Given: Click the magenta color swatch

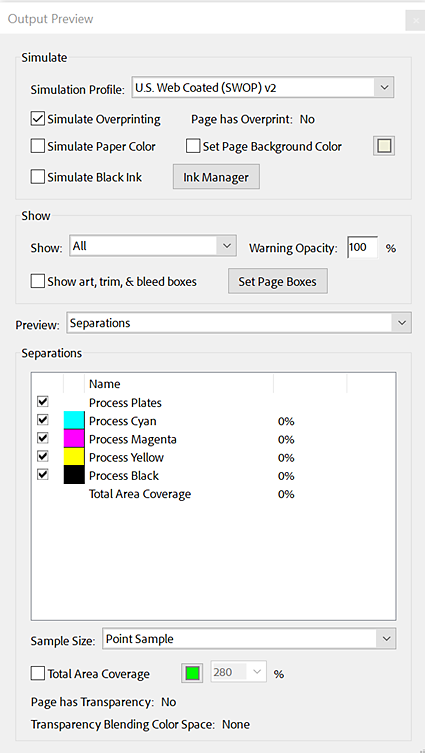Looking at the screenshot, I should [x=74, y=438].
